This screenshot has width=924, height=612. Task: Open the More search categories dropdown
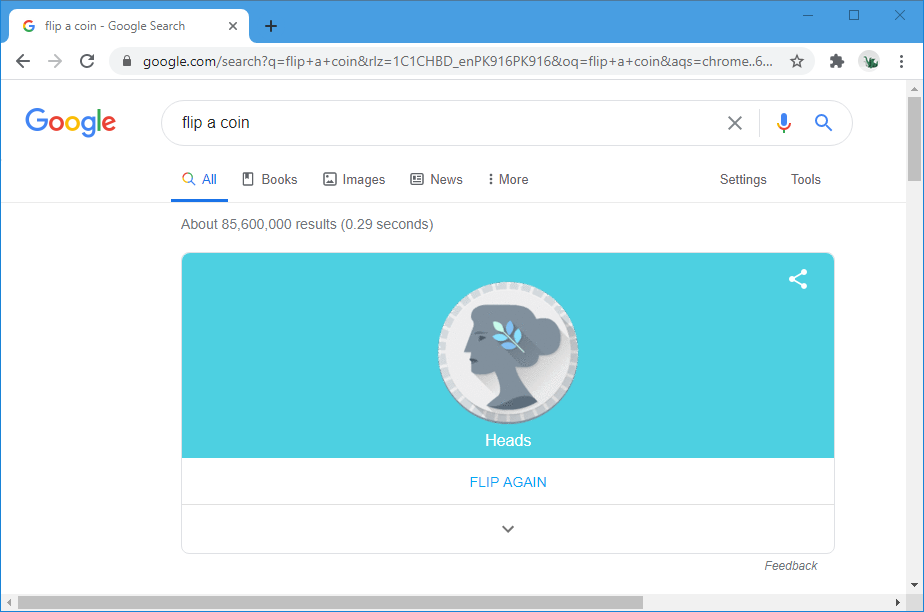[x=508, y=180]
